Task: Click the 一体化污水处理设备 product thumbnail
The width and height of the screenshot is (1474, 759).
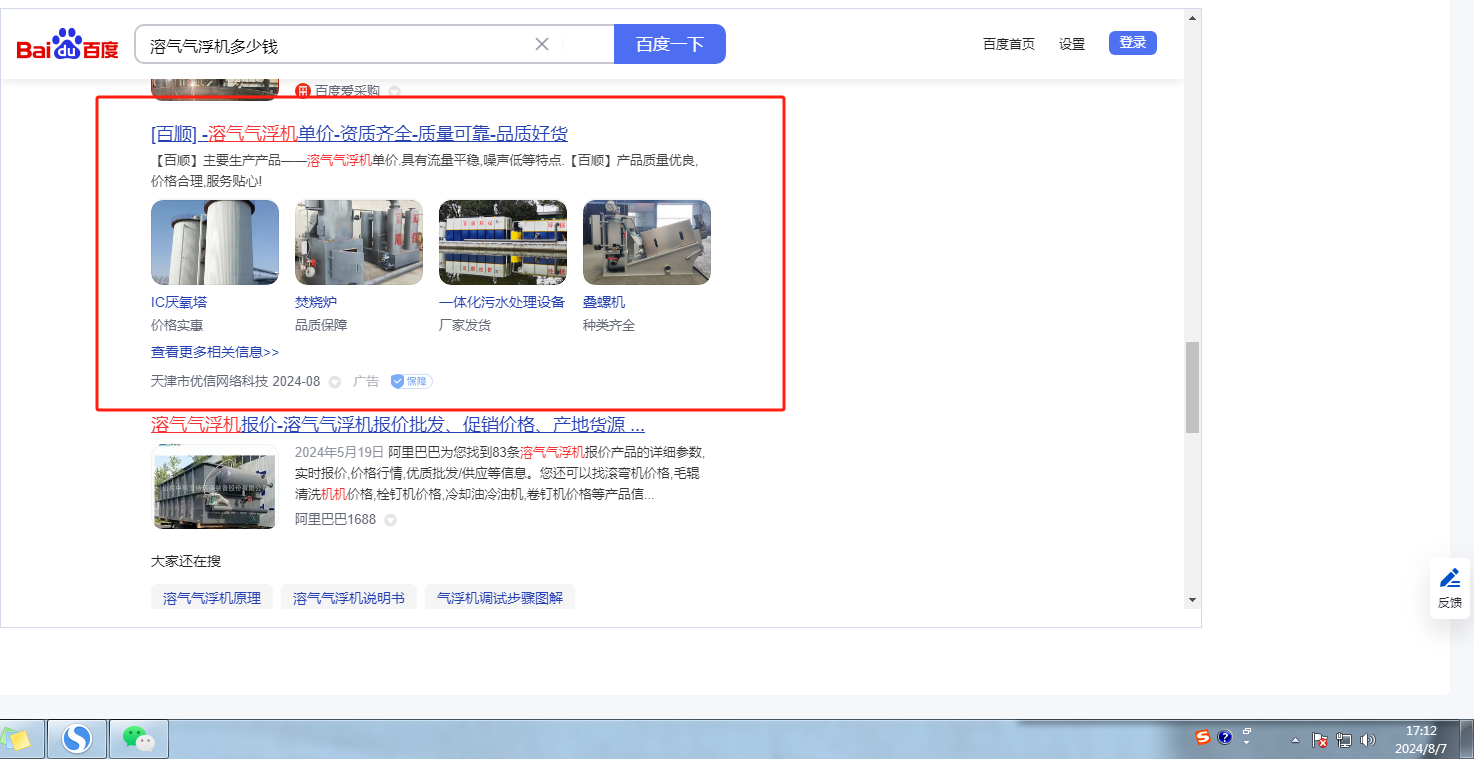Action: [x=503, y=242]
